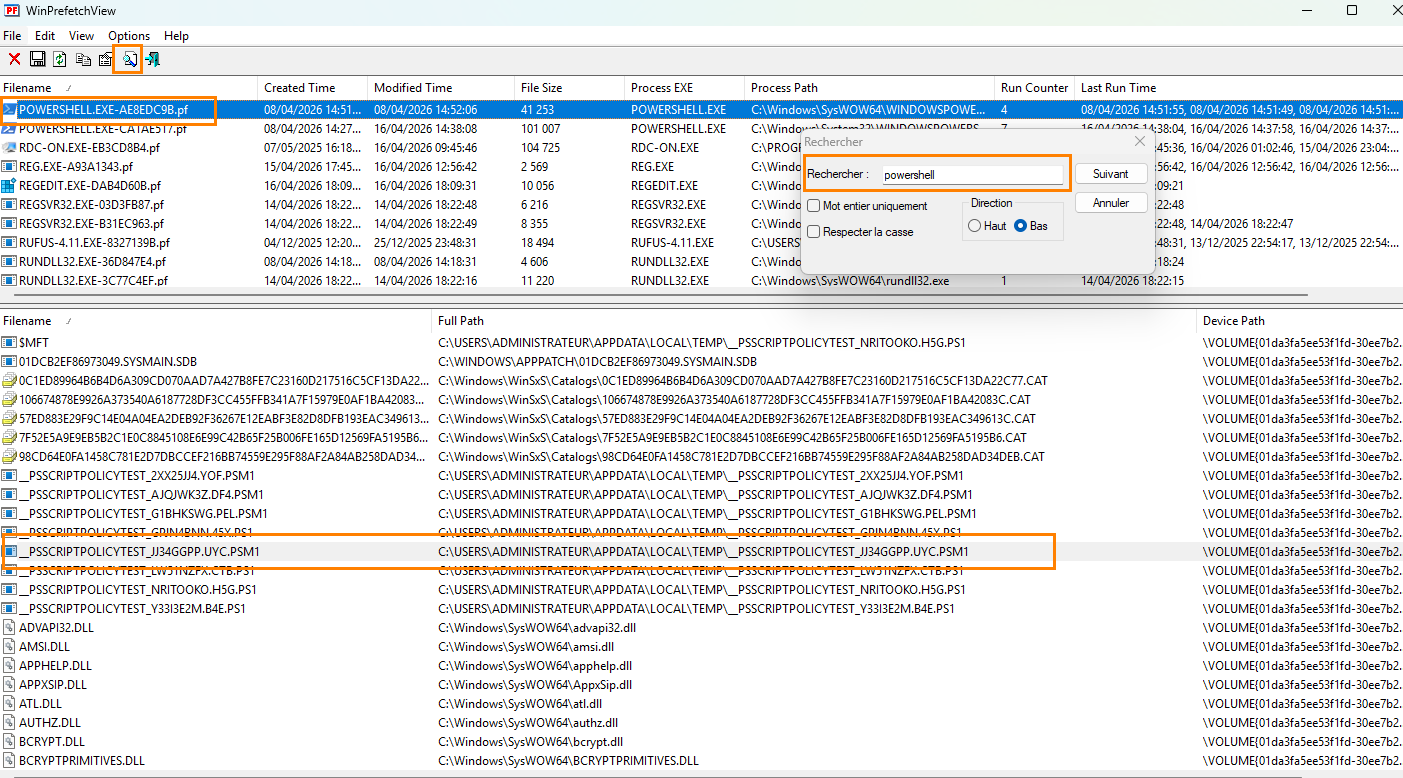
Task: Click the icon of the 01DCB2EF86973049.SYSMAIN.SDB row
Action: [9, 362]
